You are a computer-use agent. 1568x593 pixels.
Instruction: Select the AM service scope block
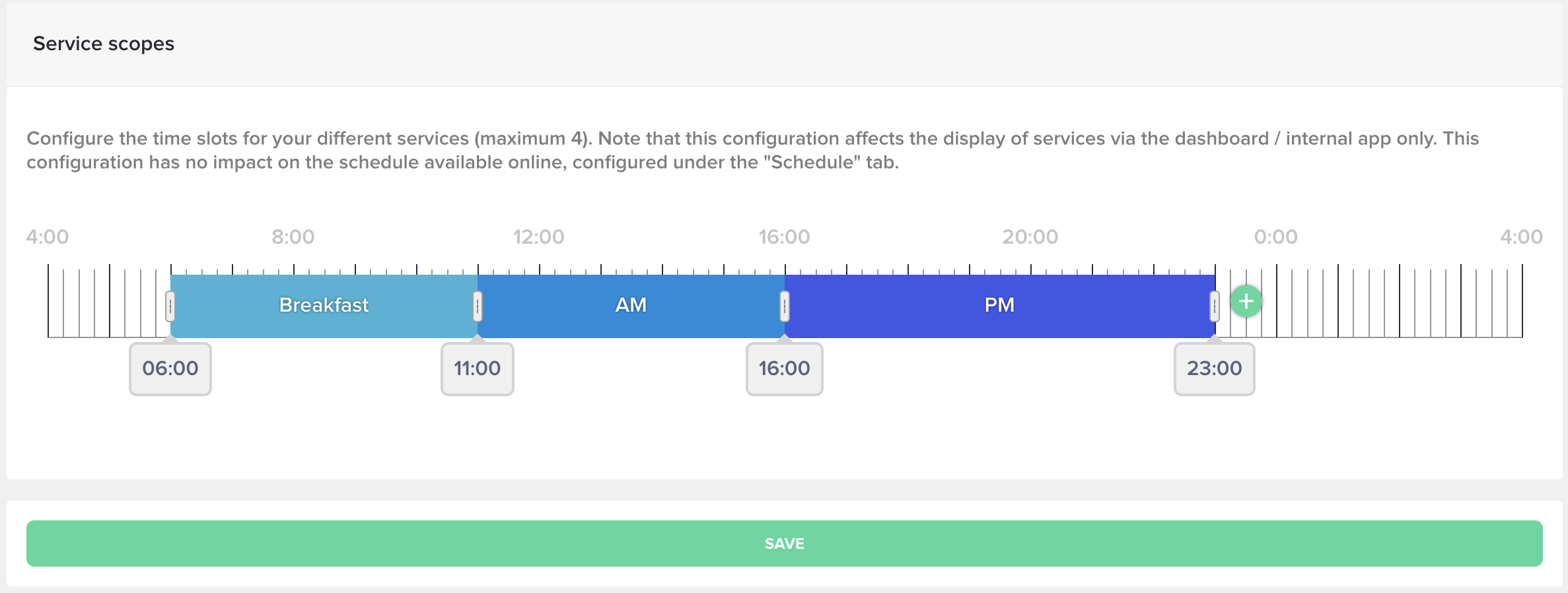pyautogui.click(x=631, y=306)
